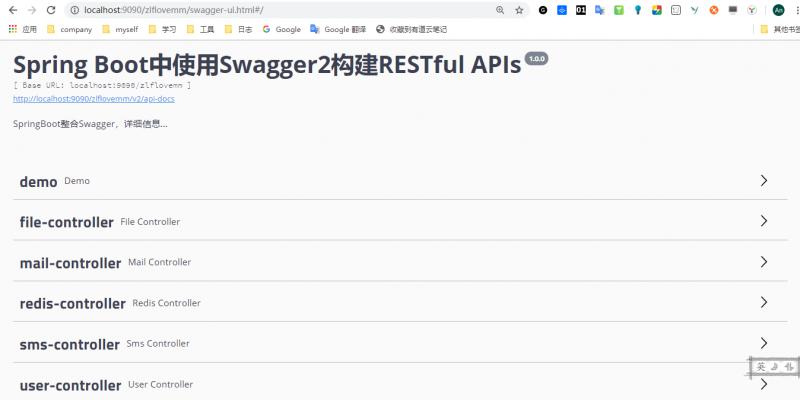Open the multicolored puzzle extension icon
Screen dimensions: 800x400
click(x=657, y=10)
